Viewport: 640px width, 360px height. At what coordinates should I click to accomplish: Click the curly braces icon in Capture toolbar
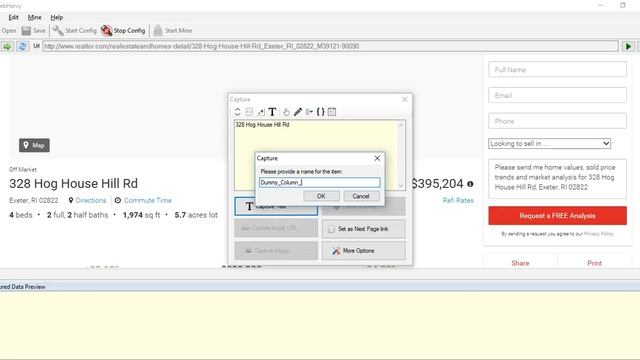point(320,112)
